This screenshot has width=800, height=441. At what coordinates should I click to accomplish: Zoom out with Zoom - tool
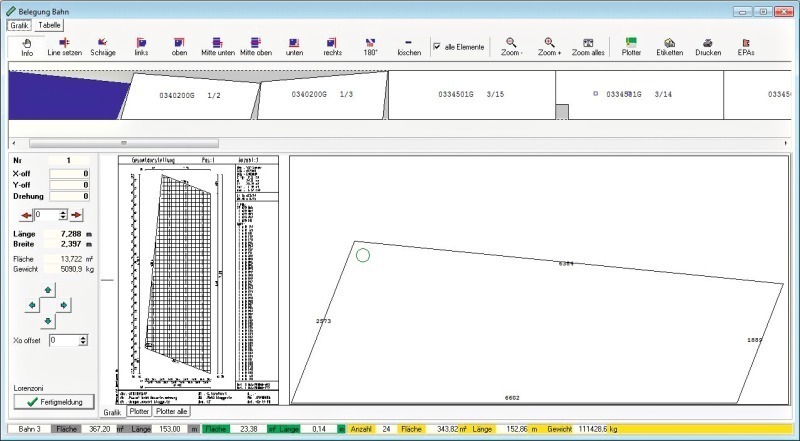(x=511, y=47)
